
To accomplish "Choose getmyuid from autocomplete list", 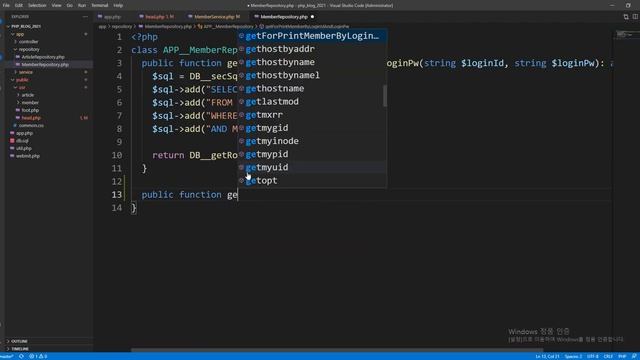I will pyautogui.click(x=312, y=167).
